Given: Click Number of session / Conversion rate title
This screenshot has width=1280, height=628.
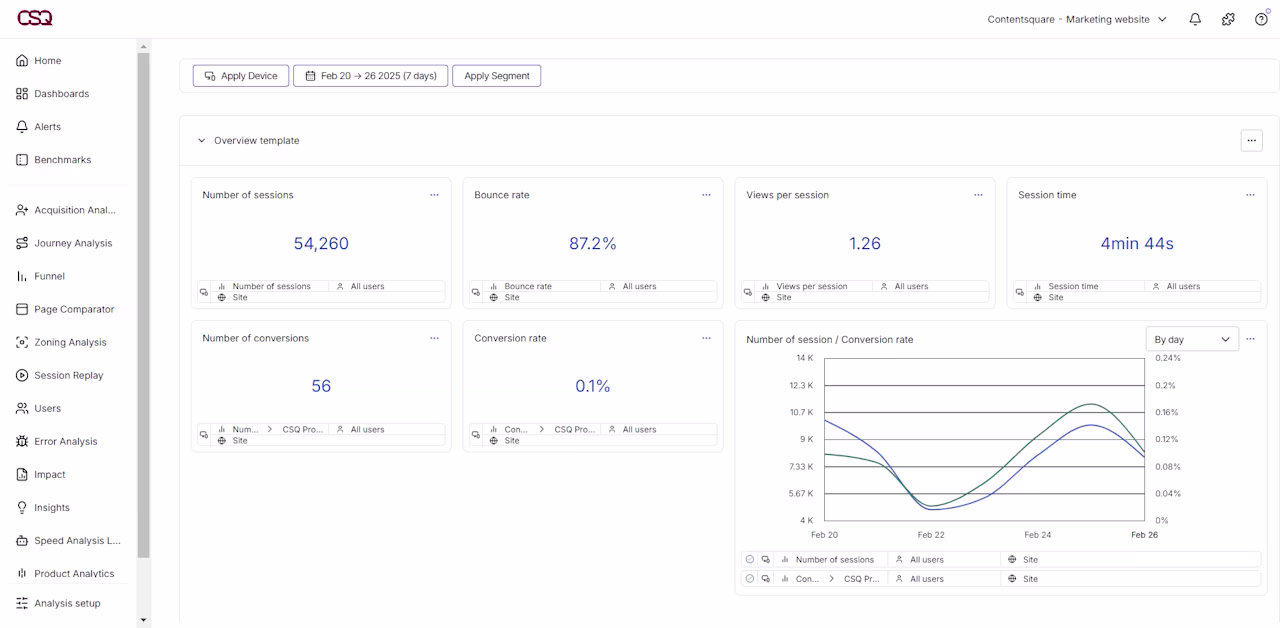Looking at the screenshot, I should click(x=830, y=339).
